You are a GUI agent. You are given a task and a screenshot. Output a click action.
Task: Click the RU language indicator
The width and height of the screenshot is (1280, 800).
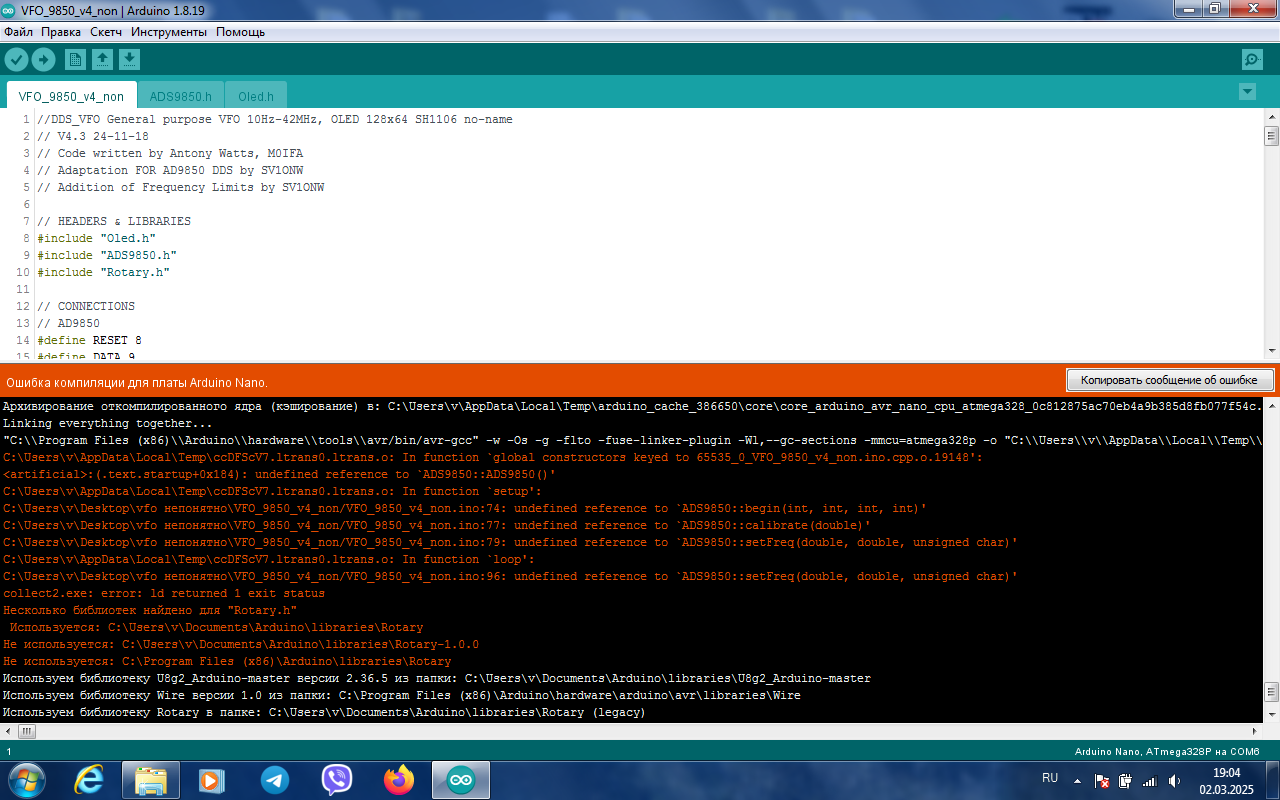1050,778
